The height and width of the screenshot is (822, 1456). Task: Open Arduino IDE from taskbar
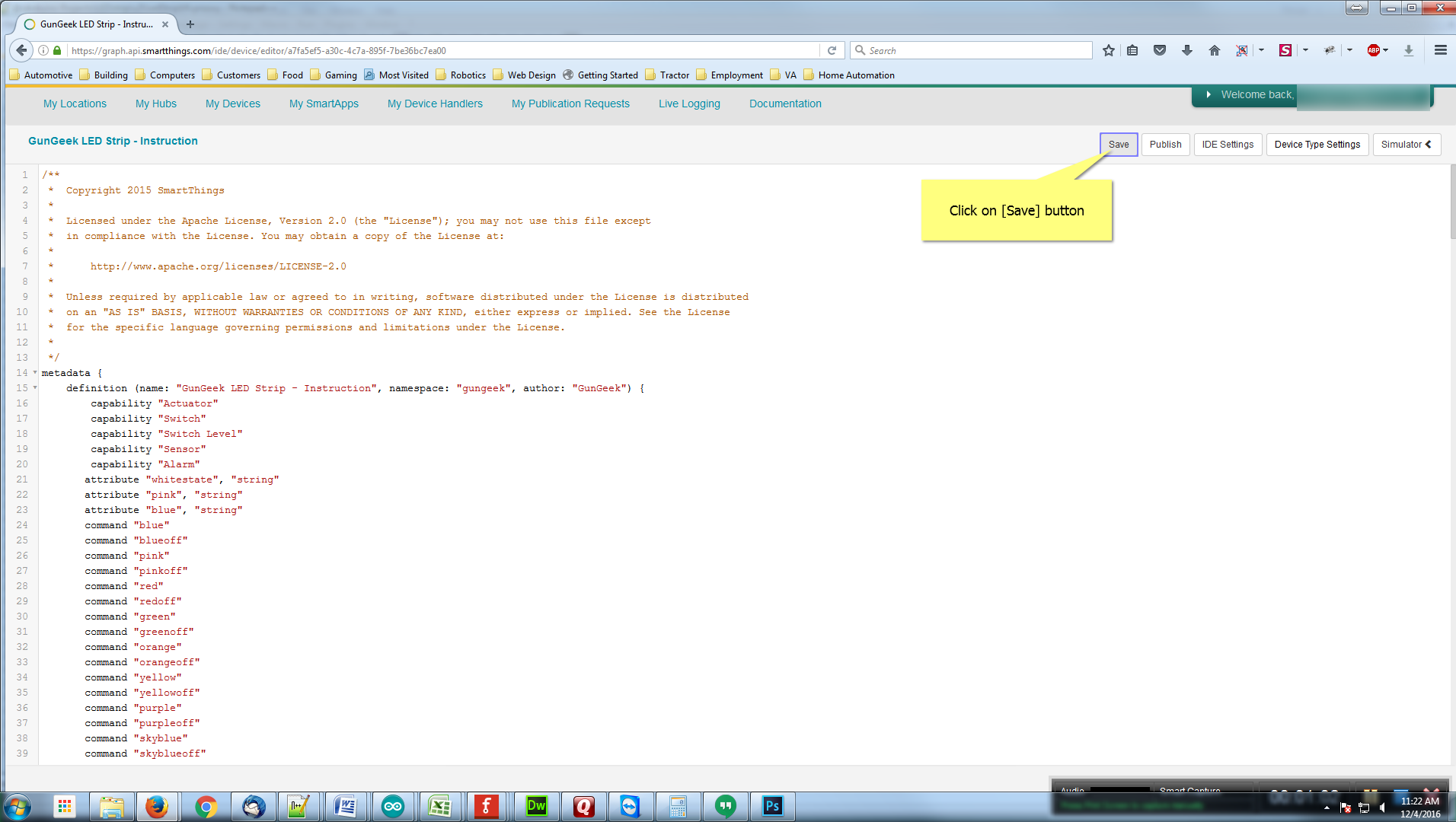tap(393, 807)
